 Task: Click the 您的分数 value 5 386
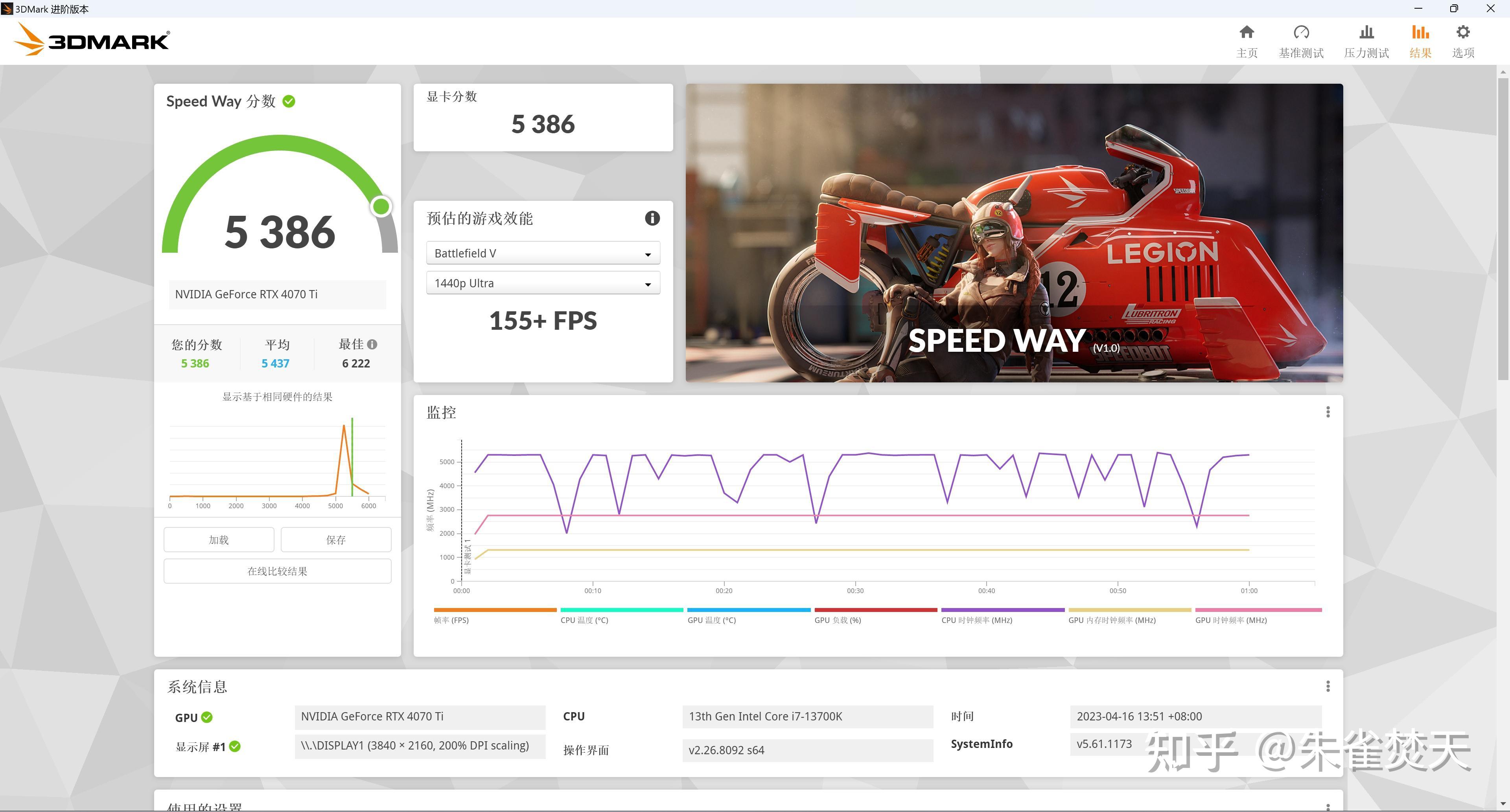(x=195, y=363)
